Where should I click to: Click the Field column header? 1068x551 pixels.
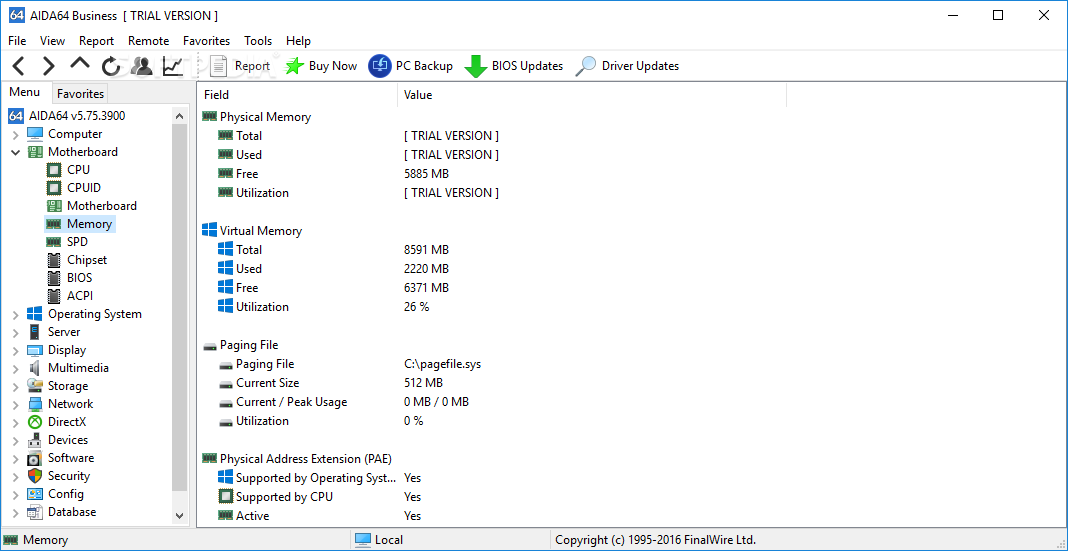298,95
